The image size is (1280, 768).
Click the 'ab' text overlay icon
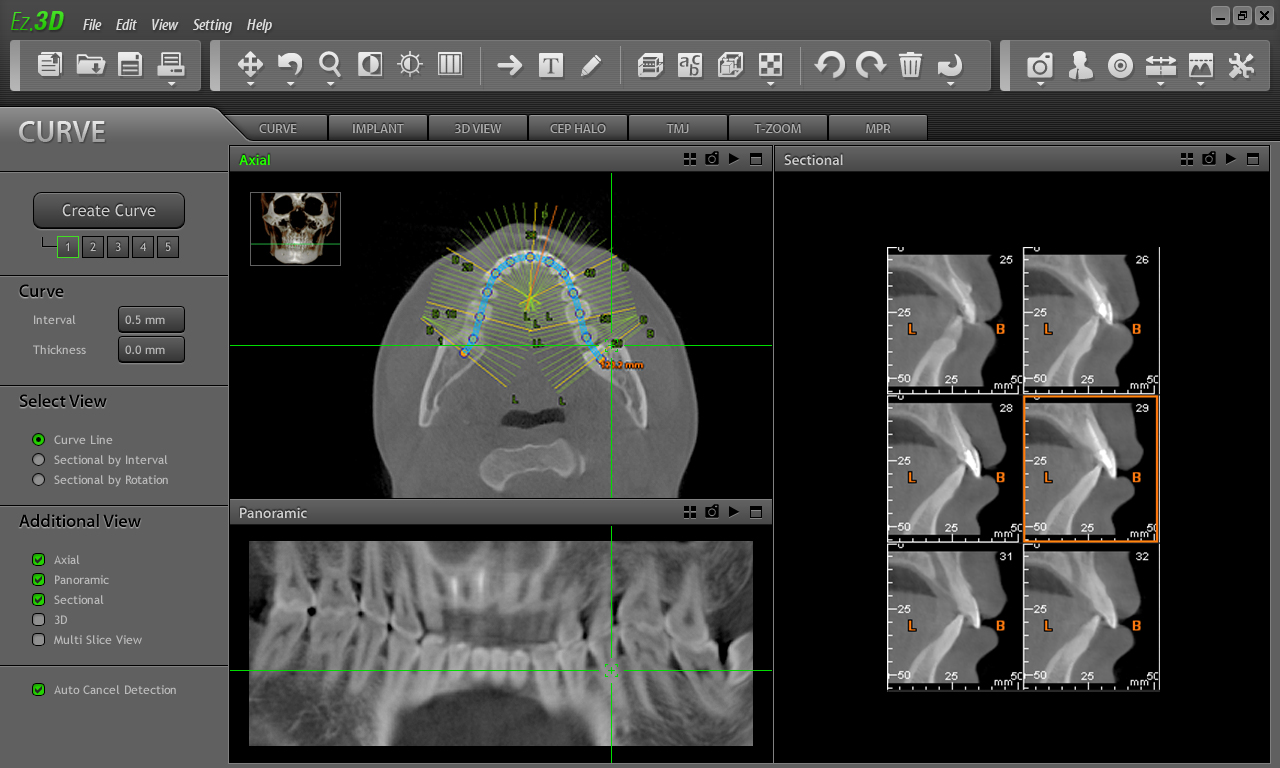(x=690, y=65)
